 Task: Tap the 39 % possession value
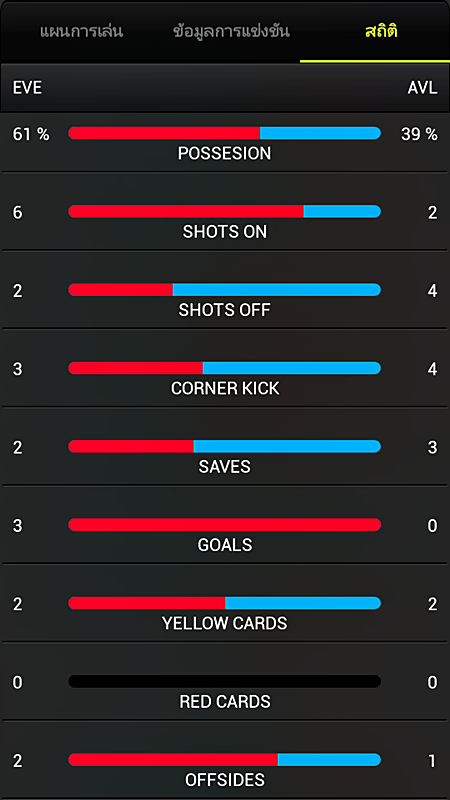(x=419, y=134)
